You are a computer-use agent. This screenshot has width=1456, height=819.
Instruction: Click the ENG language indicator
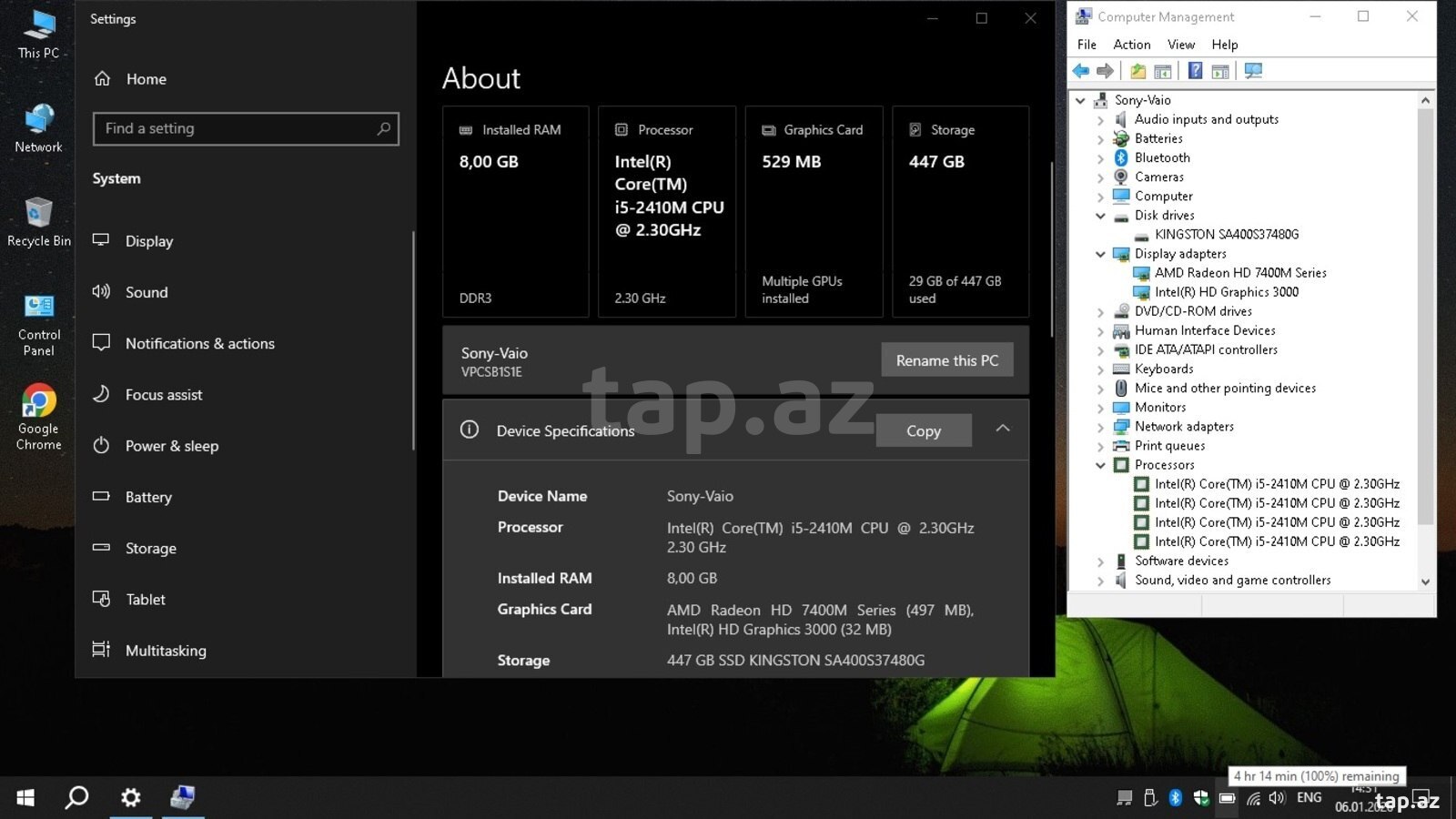point(1309,798)
